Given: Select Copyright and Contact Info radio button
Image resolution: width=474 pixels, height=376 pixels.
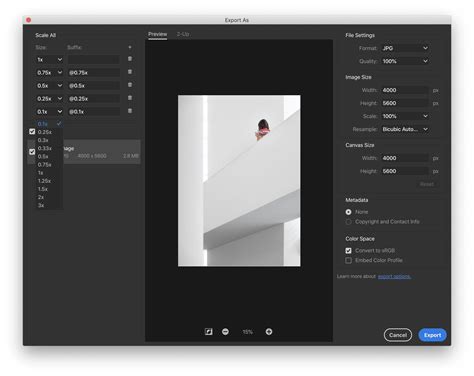Looking at the screenshot, I should tap(349, 222).
